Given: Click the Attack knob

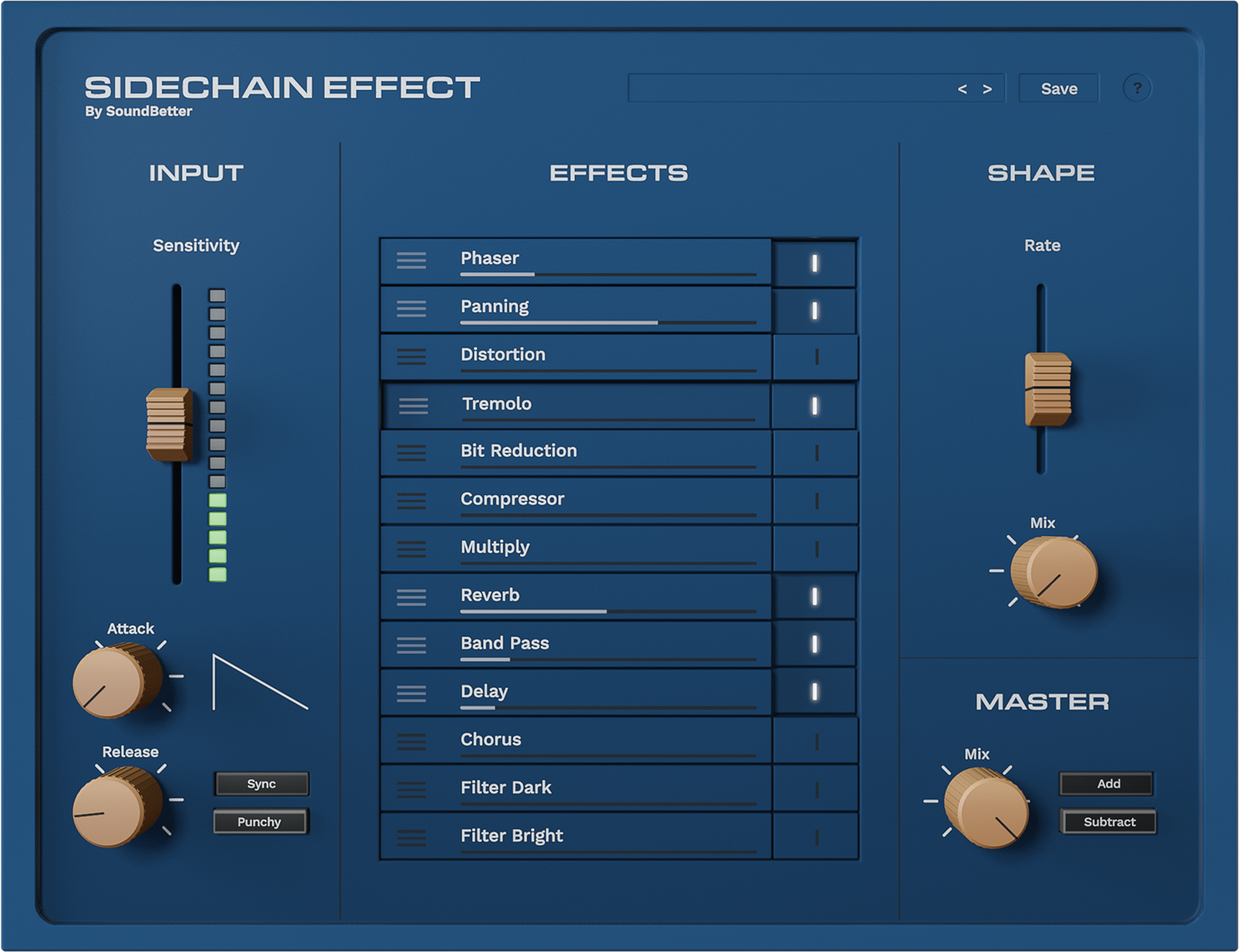Looking at the screenshot, I should [x=116, y=681].
